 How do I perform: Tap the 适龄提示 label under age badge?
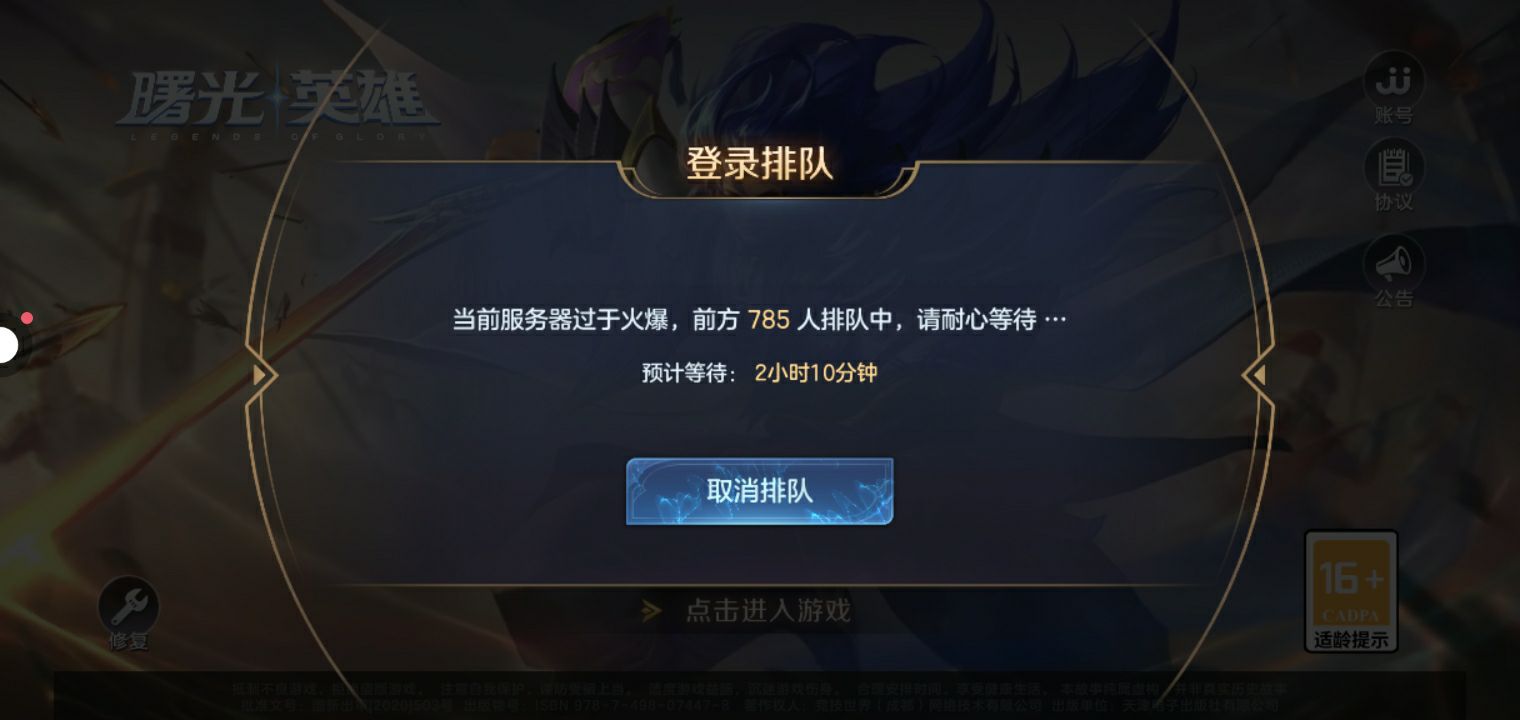coord(1351,639)
